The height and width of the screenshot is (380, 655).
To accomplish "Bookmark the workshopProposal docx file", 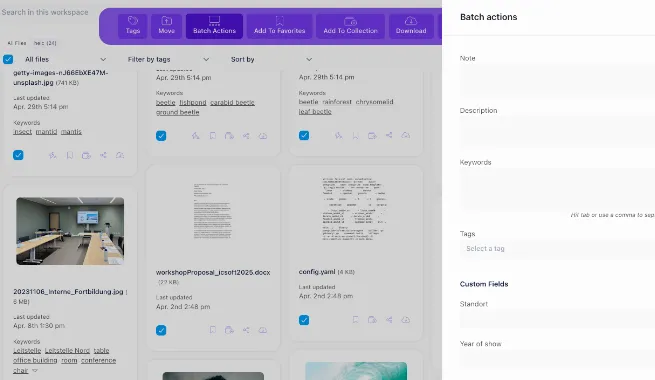I will click(x=213, y=330).
